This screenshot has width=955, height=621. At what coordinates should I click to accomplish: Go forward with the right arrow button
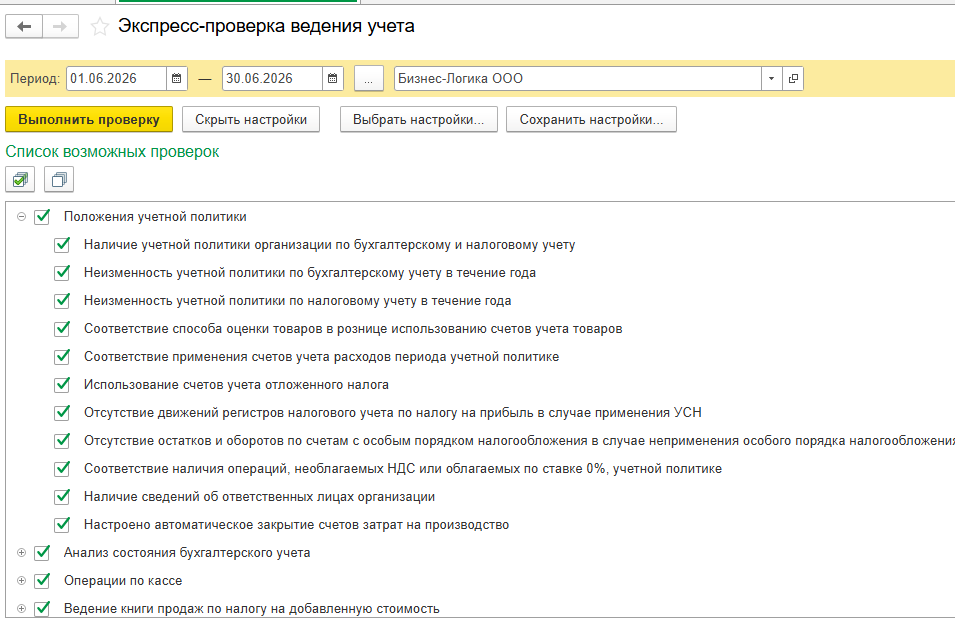point(60,27)
